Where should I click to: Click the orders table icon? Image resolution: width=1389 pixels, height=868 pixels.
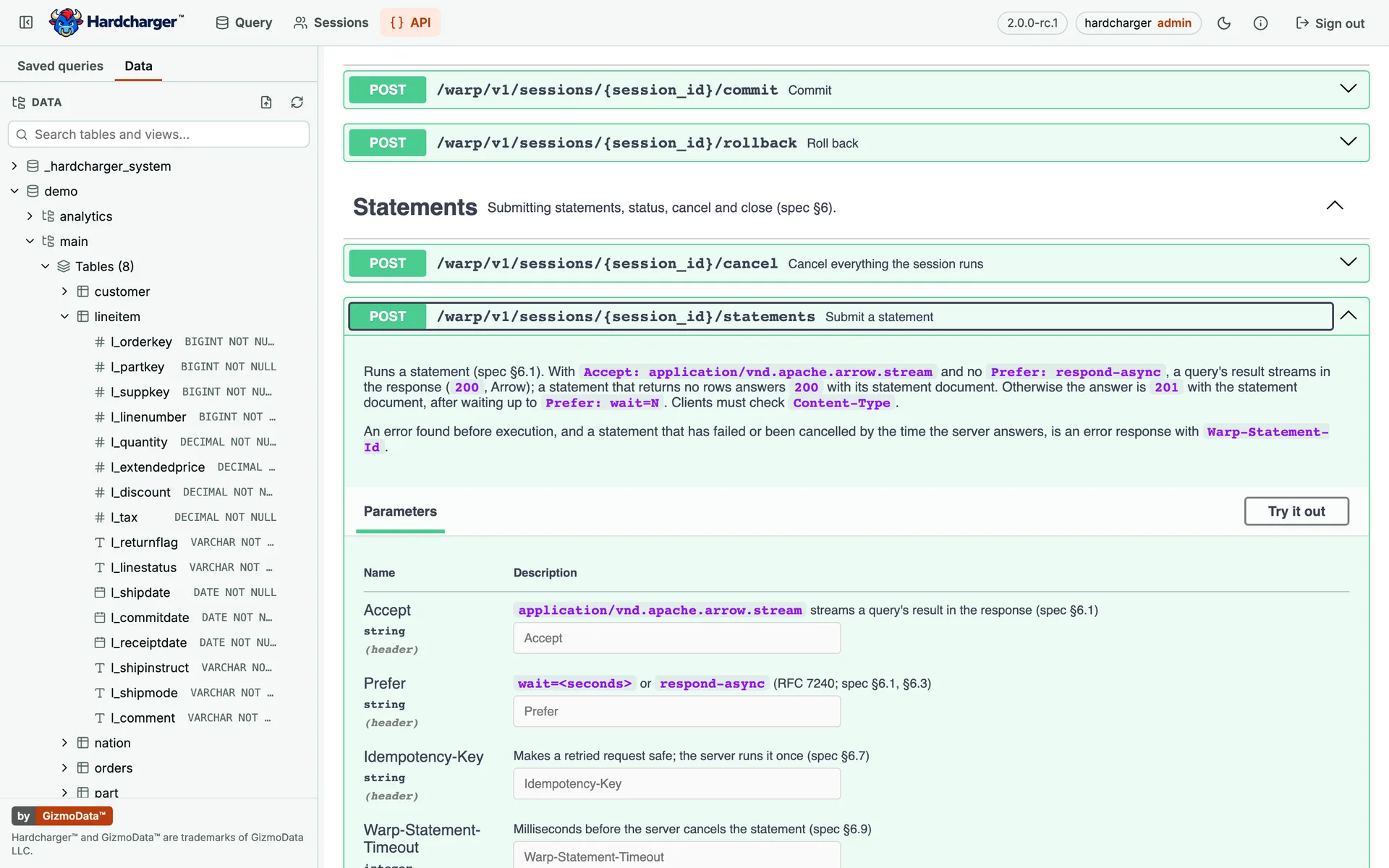83,768
